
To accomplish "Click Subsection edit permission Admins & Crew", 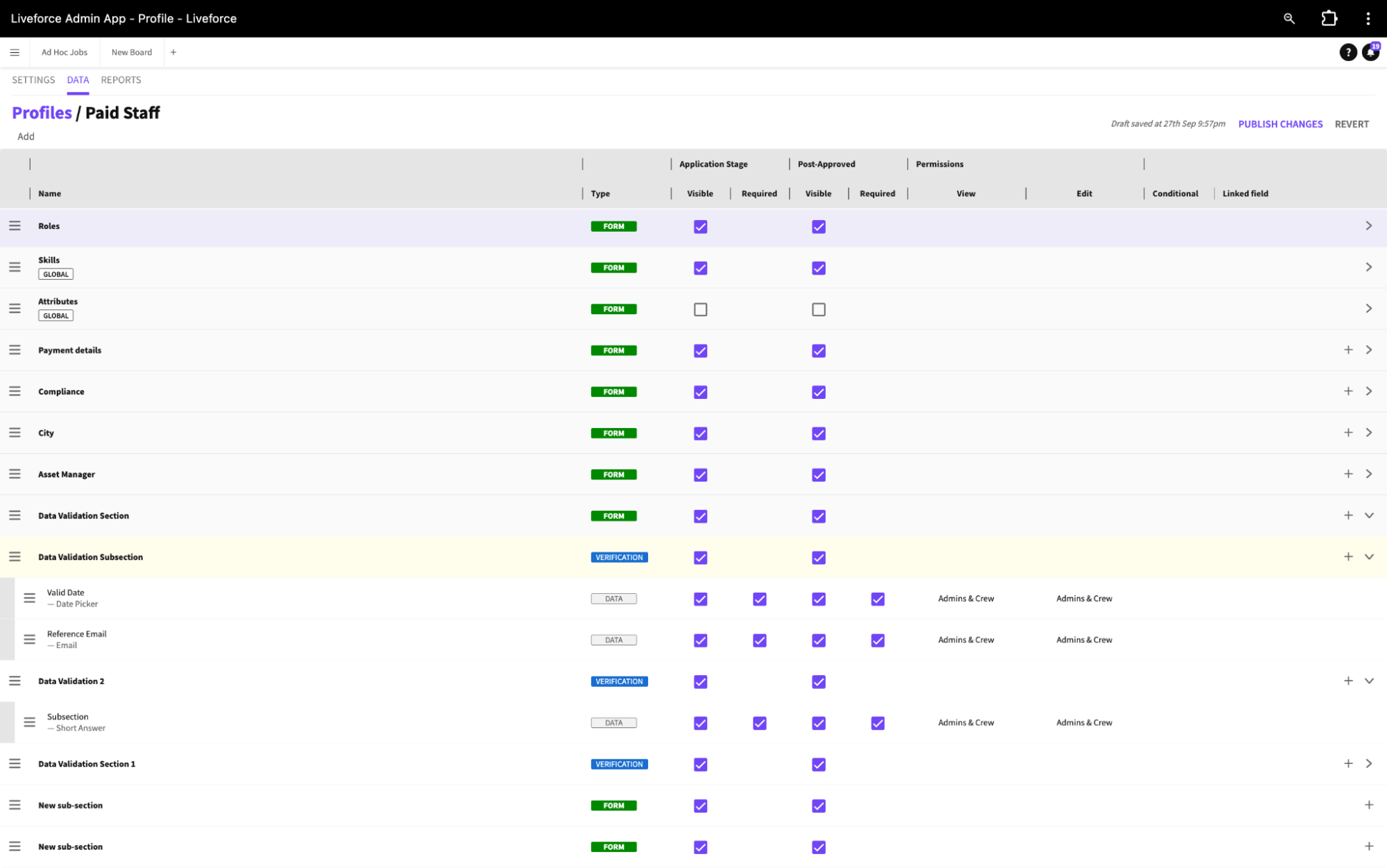I will tap(1084, 723).
